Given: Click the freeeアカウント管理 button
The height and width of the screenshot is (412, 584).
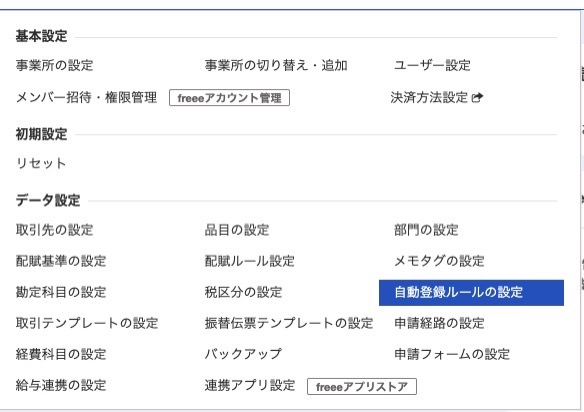Looking at the screenshot, I should tap(229, 98).
